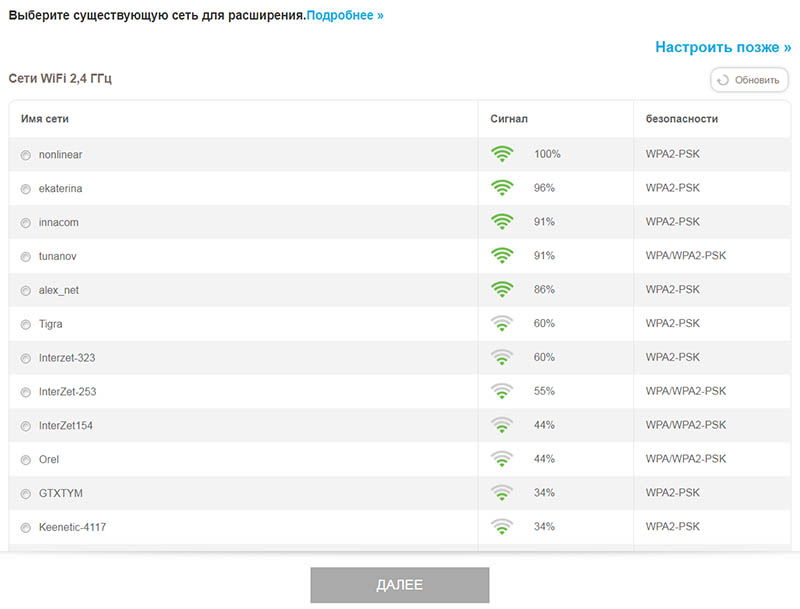Click the tunanov network name
Screen dimensions: 800x609
point(58,256)
